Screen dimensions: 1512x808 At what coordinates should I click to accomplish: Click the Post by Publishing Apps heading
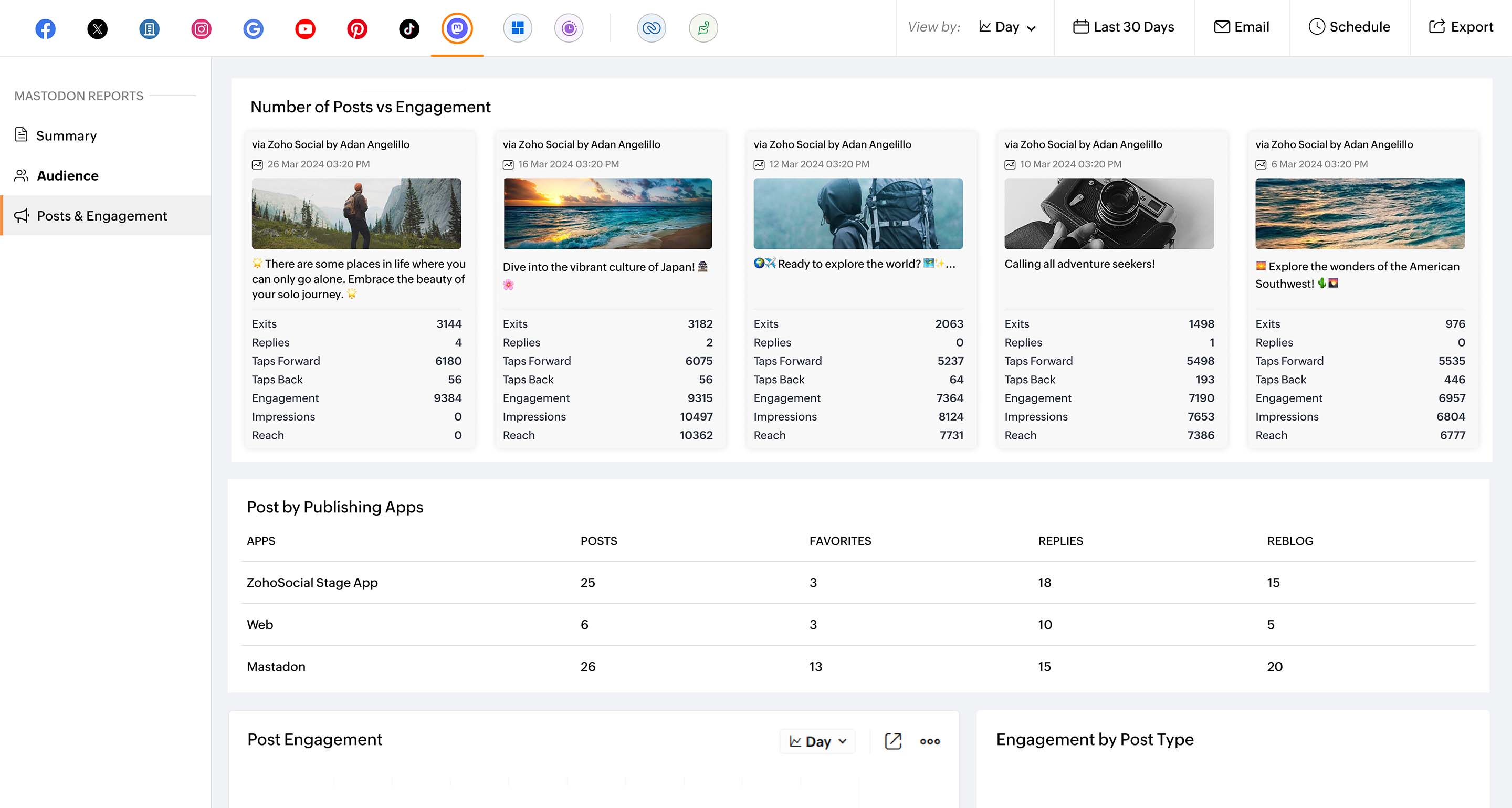(x=334, y=507)
